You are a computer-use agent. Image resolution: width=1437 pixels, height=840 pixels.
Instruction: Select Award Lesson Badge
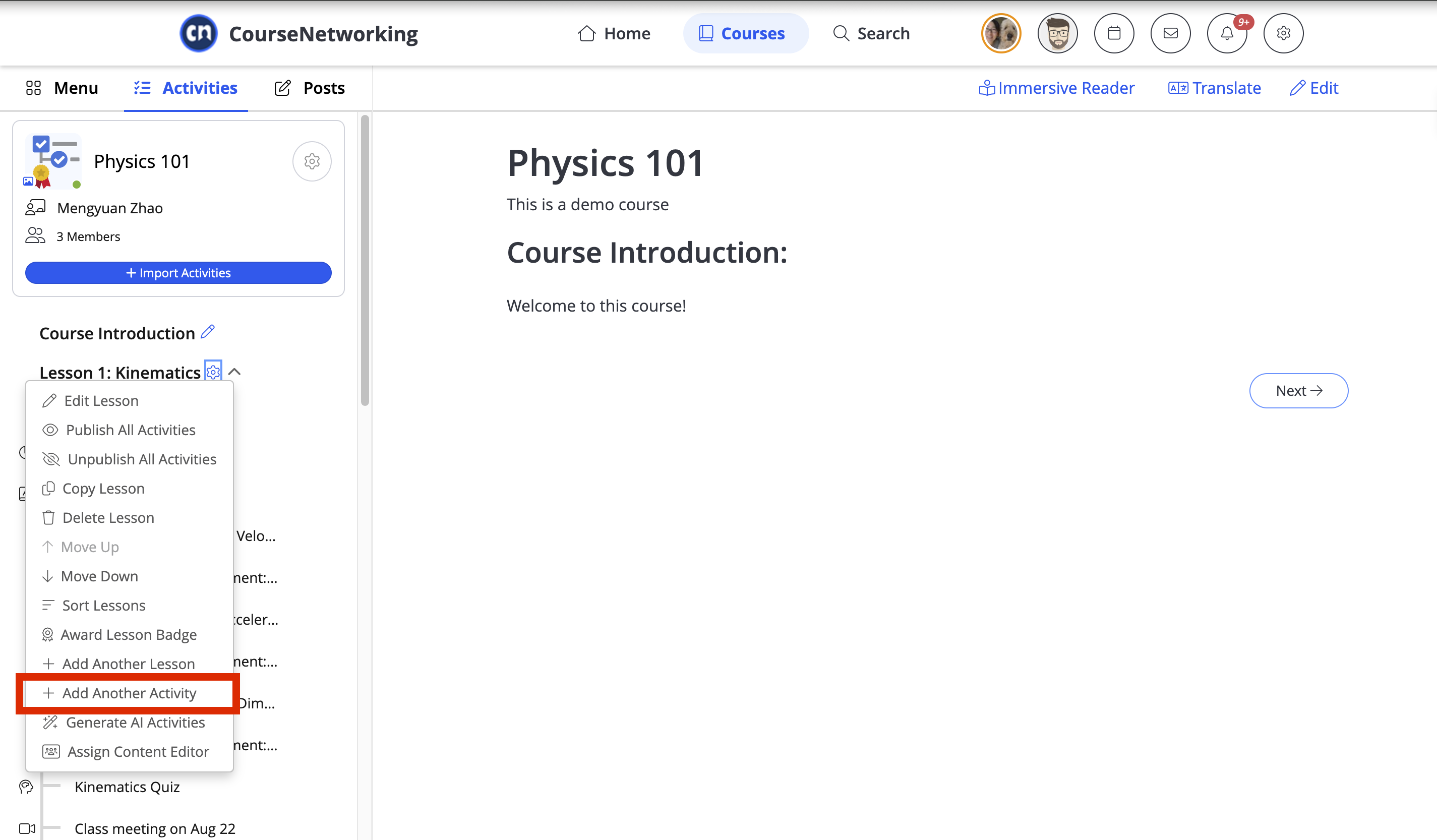130,634
